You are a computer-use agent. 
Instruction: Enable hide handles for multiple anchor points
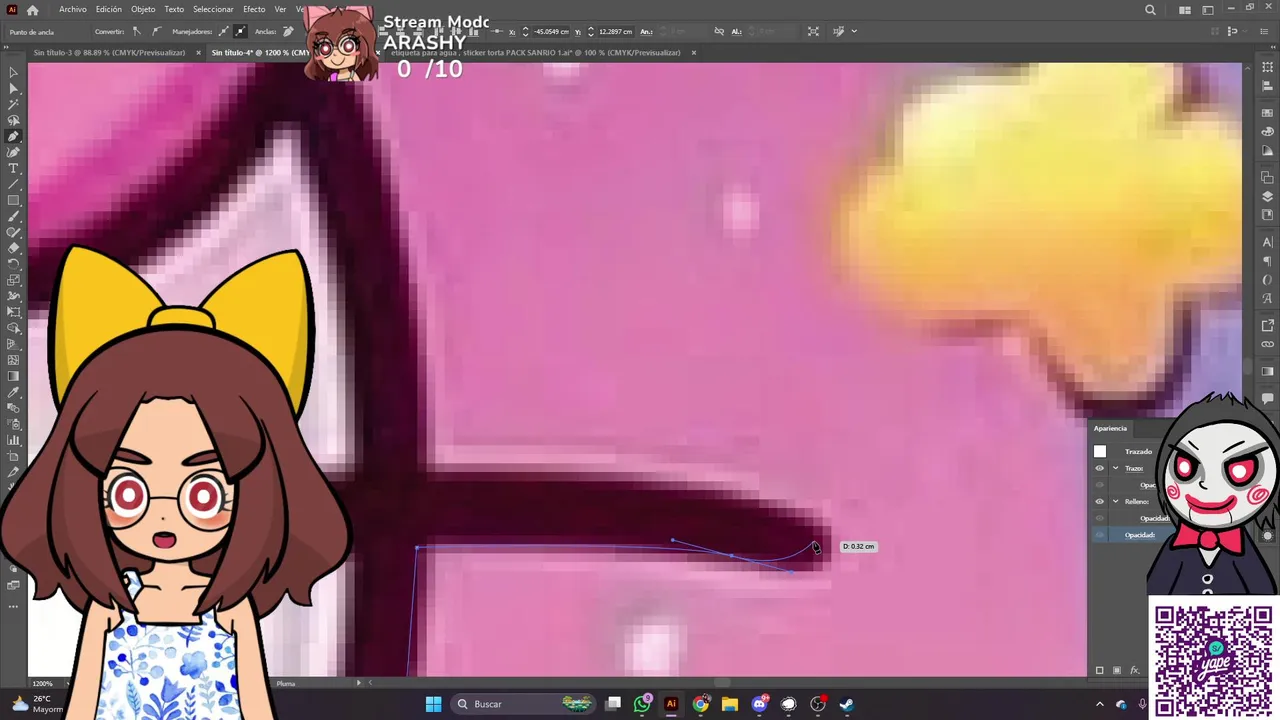(240, 31)
